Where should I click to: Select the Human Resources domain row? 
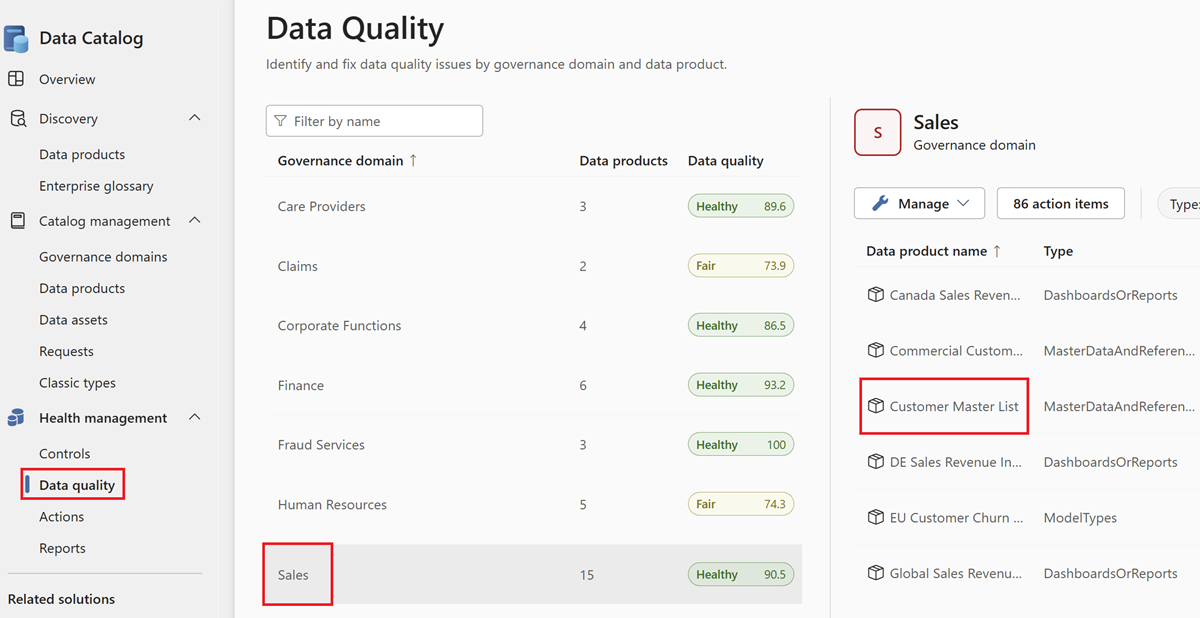click(534, 504)
